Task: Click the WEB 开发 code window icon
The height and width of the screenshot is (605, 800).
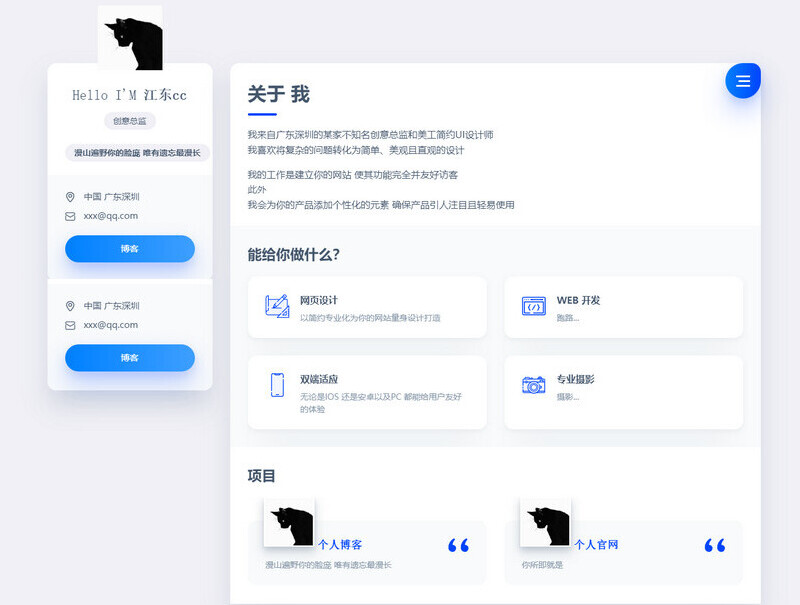Action: coord(534,307)
